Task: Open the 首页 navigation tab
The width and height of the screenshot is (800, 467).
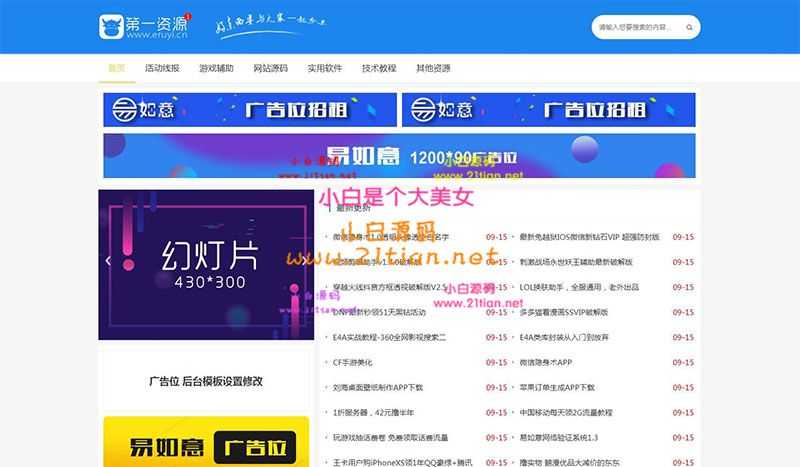Action: 117,68
